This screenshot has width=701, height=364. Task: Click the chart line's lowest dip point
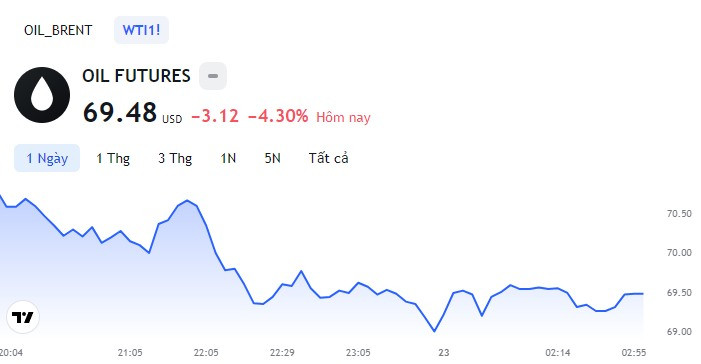[434, 331]
